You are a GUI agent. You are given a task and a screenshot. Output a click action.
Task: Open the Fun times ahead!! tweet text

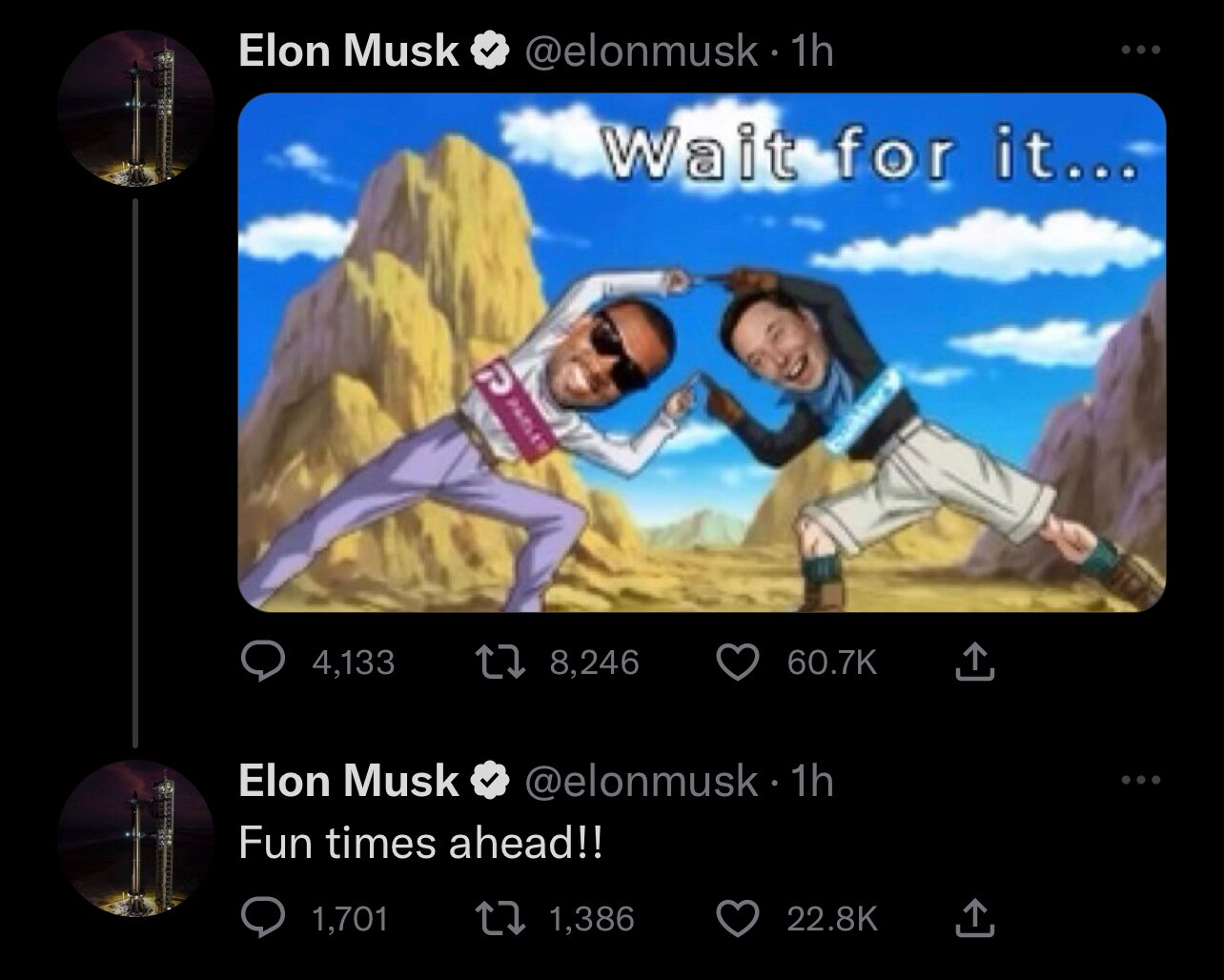point(420,844)
